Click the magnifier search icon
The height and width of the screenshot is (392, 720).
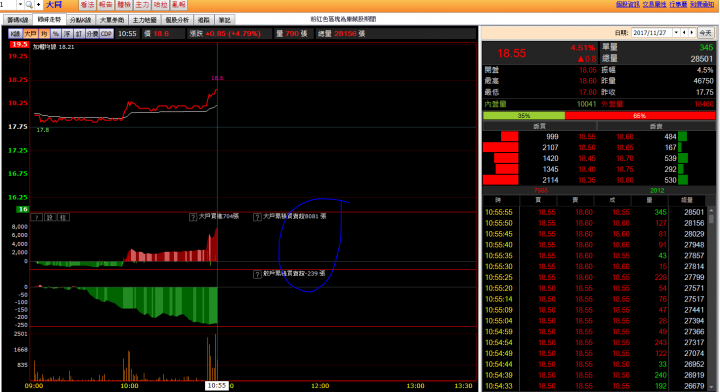29,5
